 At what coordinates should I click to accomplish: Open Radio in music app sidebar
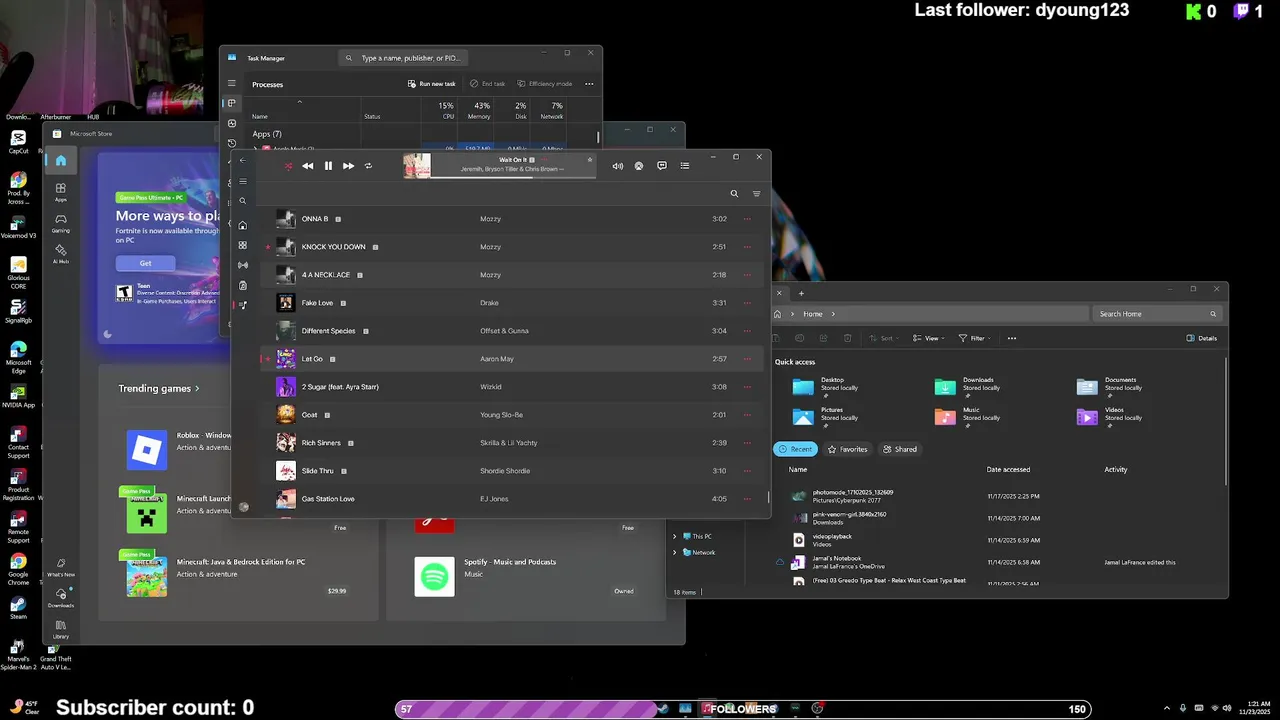click(242, 265)
